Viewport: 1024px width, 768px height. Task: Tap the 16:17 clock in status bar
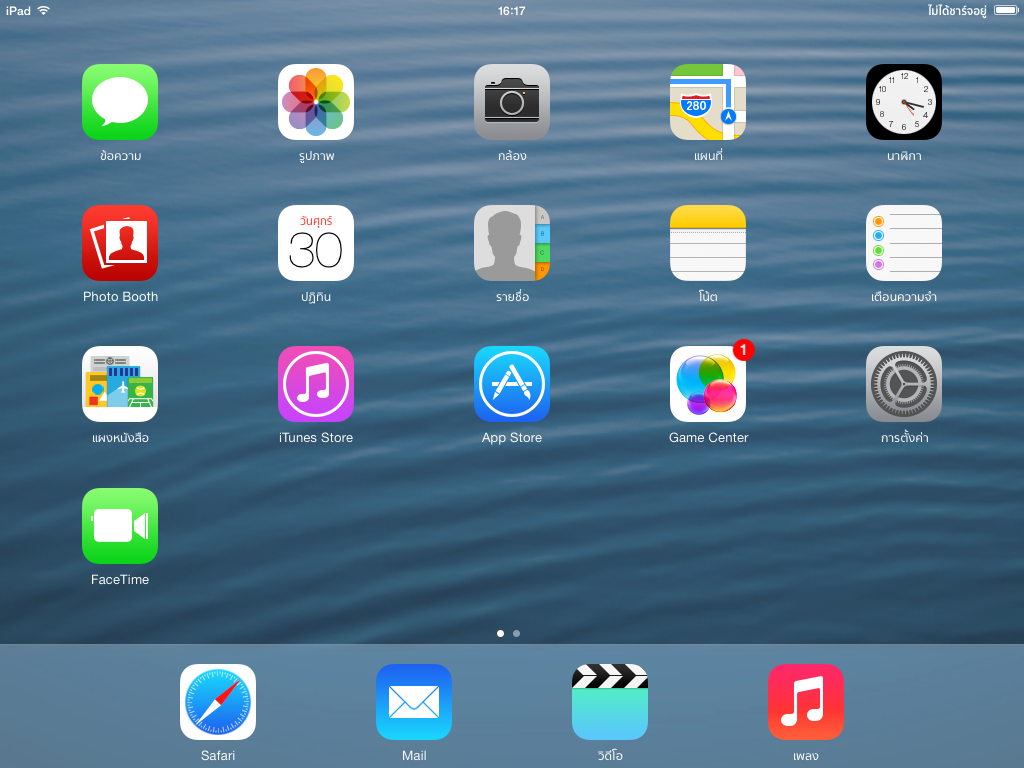pos(511,10)
